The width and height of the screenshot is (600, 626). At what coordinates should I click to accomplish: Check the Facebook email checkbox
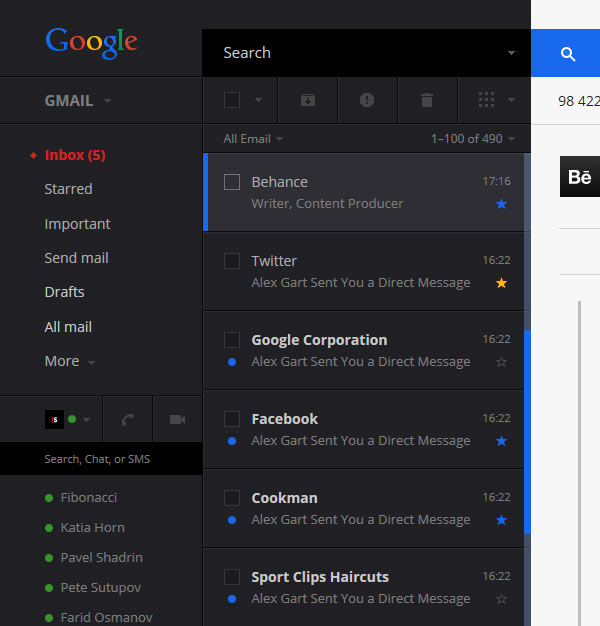point(232,419)
